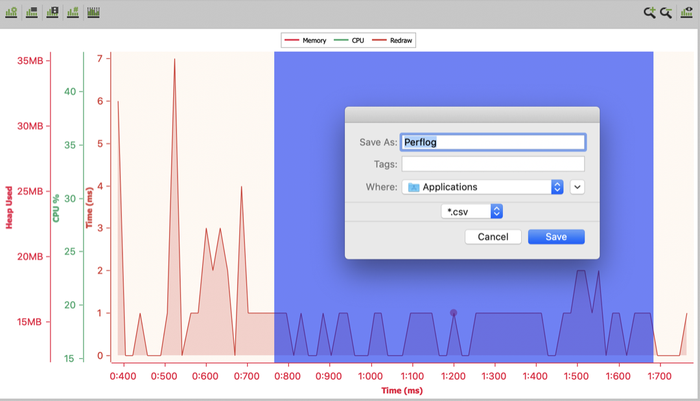Toggle the Redraw series in the legend
Viewport: 700px width, 401px height.
[x=394, y=41]
